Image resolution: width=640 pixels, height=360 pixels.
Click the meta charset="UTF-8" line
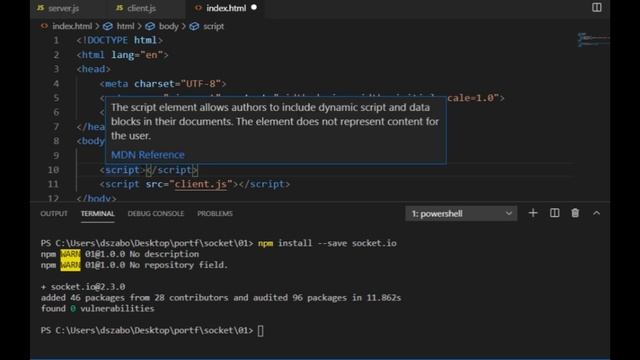(x=162, y=84)
